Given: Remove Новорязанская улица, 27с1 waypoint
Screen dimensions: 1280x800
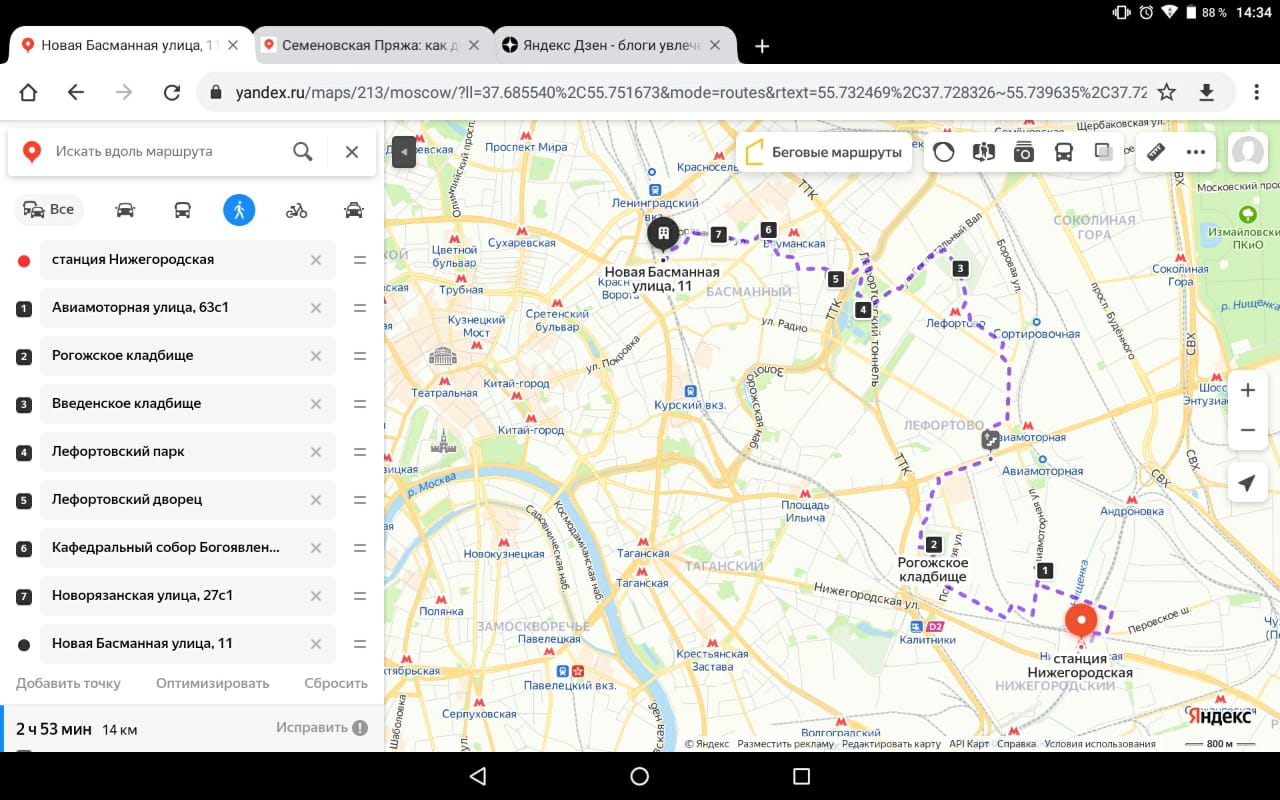Looking at the screenshot, I should [x=316, y=596].
